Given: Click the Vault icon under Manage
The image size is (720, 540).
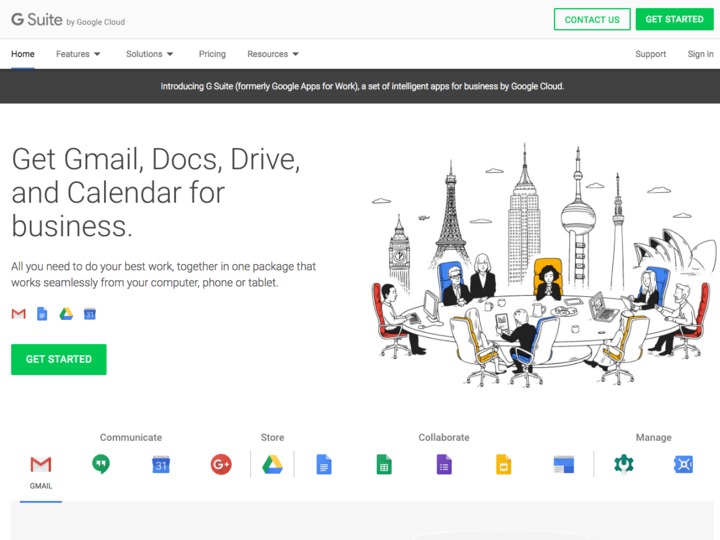Looking at the screenshot, I should [x=684, y=464].
